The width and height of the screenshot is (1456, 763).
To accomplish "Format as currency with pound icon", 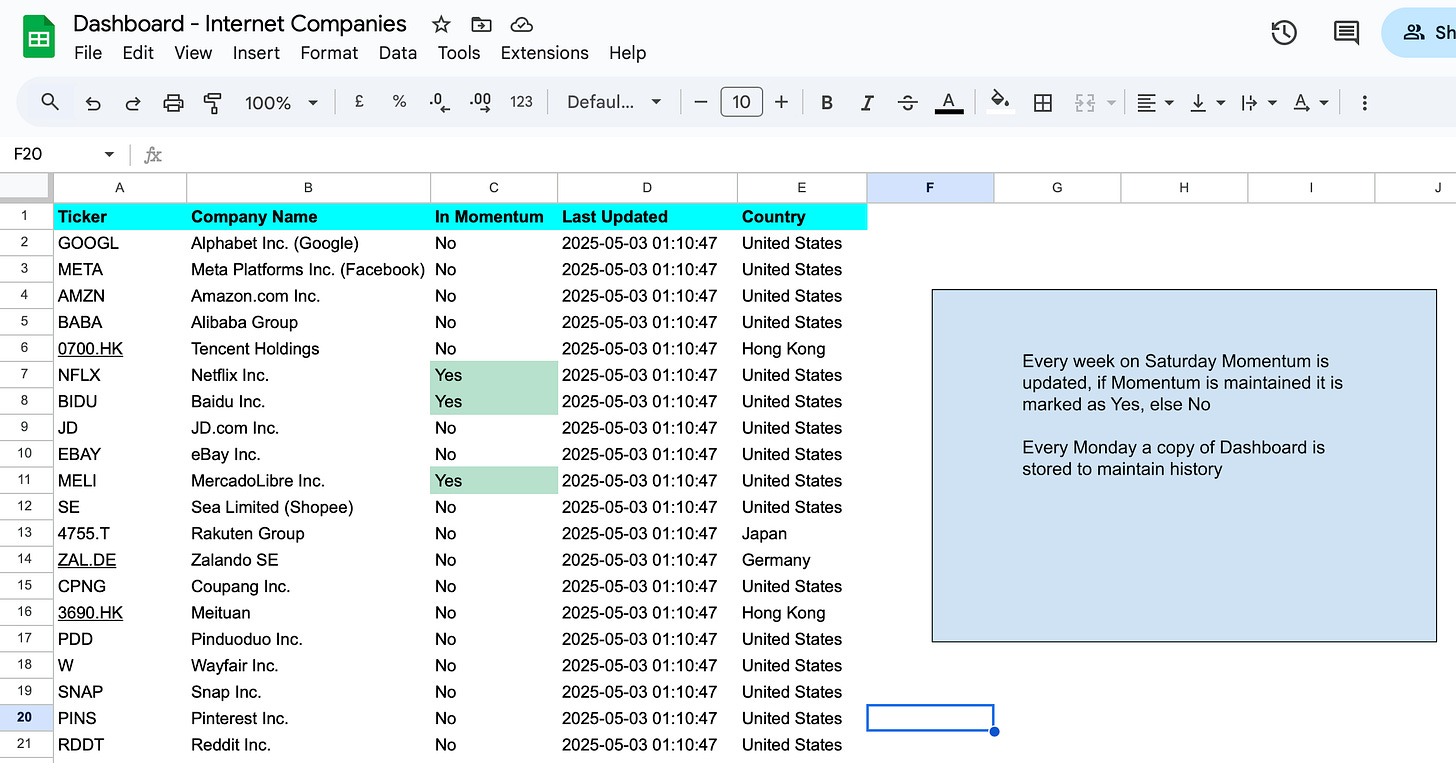I will (x=359, y=102).
